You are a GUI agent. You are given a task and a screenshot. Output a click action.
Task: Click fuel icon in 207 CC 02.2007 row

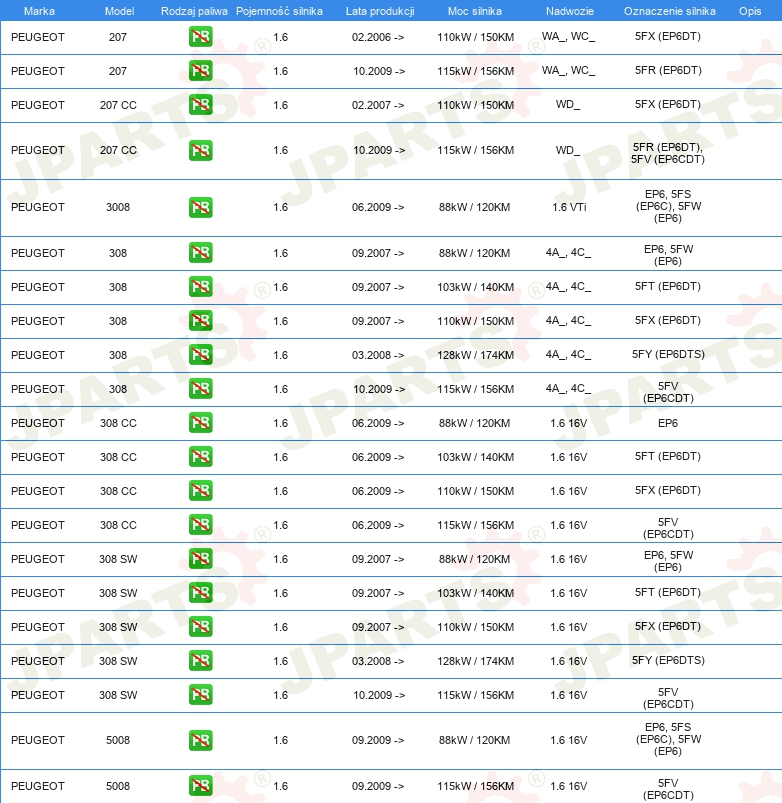[201, 105]
